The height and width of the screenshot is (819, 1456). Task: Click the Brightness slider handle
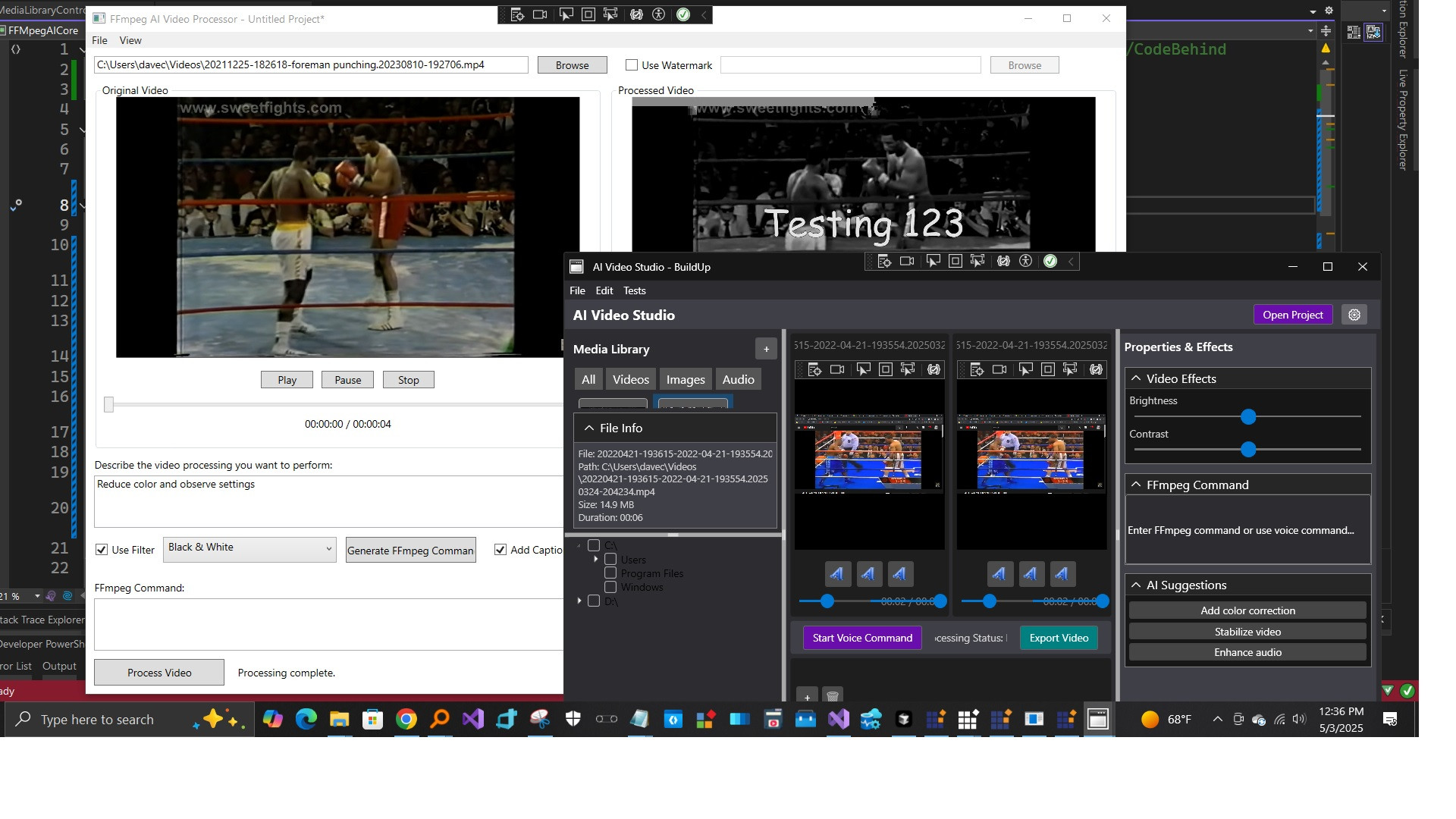[x=1248, y=417]
